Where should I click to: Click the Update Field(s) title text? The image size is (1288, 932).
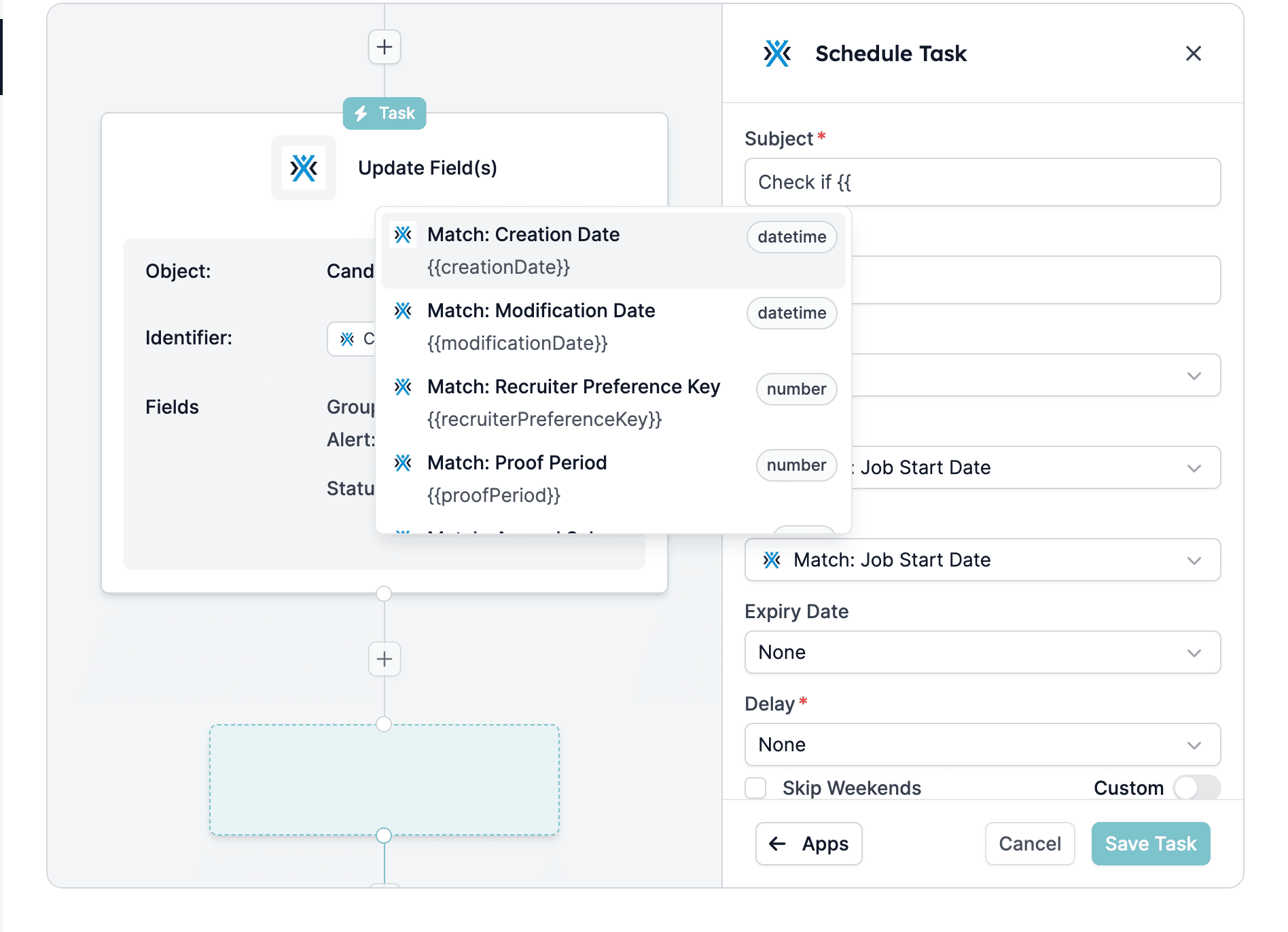[x=428, y=168]
